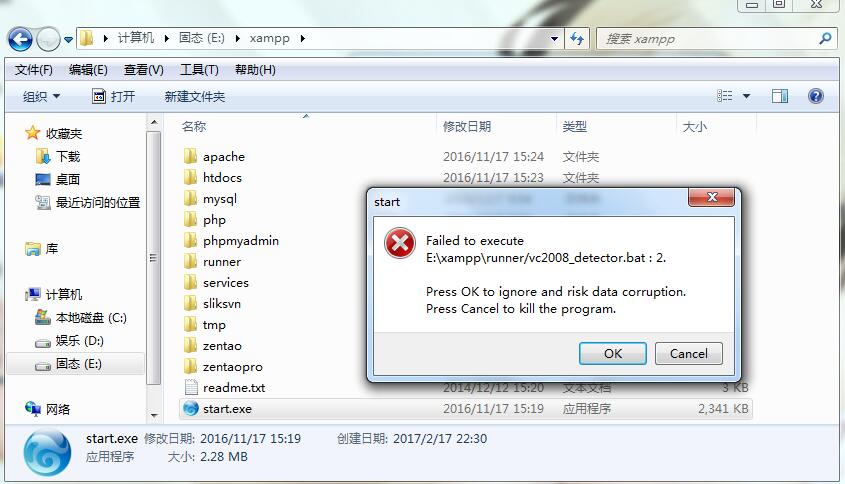Viewport: 845px width, 484px height.
Task: Open the 工具(T) menu
Action: (x=199, y=70)
